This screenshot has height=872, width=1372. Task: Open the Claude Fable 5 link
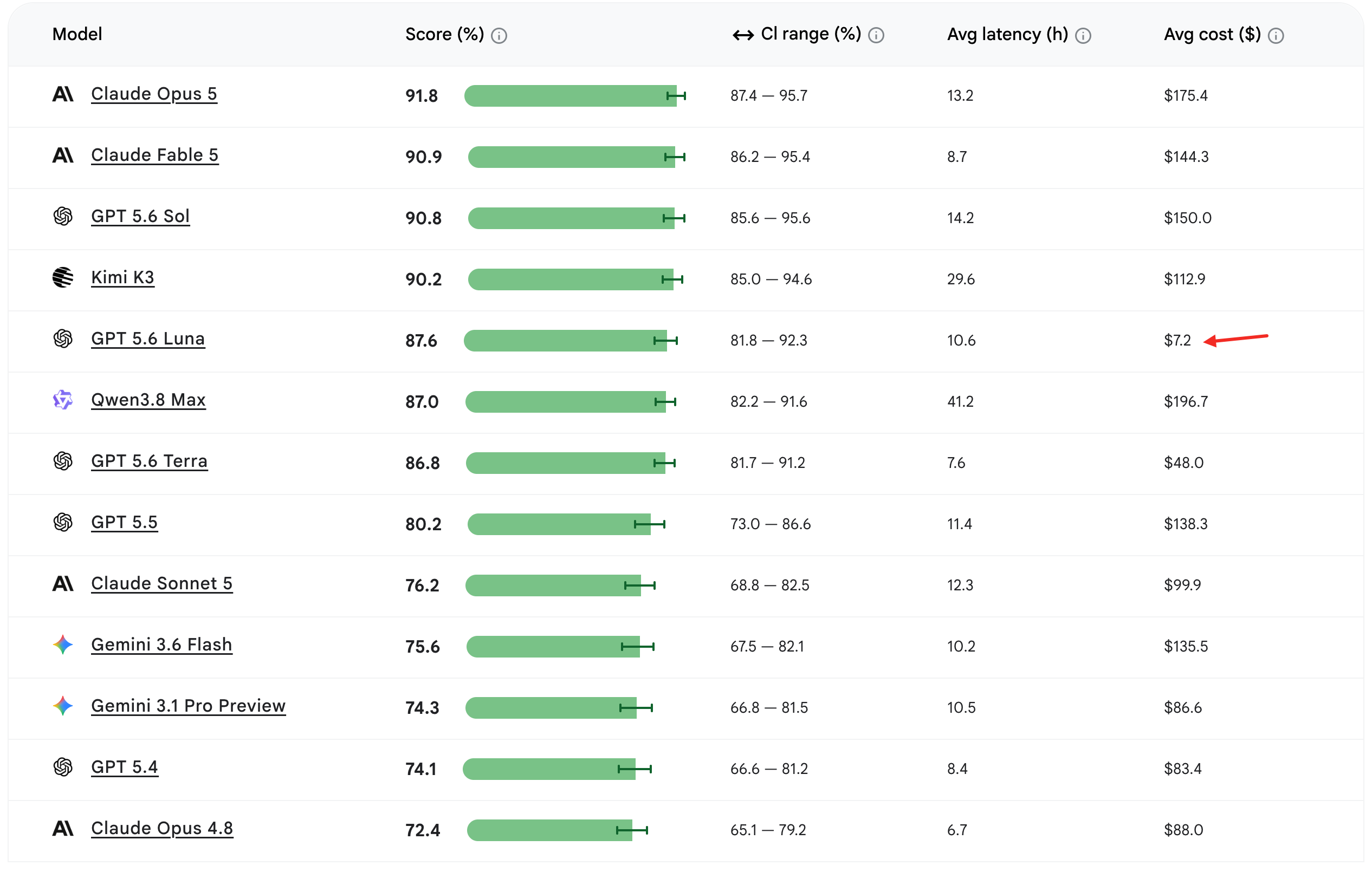click(154, 155)
